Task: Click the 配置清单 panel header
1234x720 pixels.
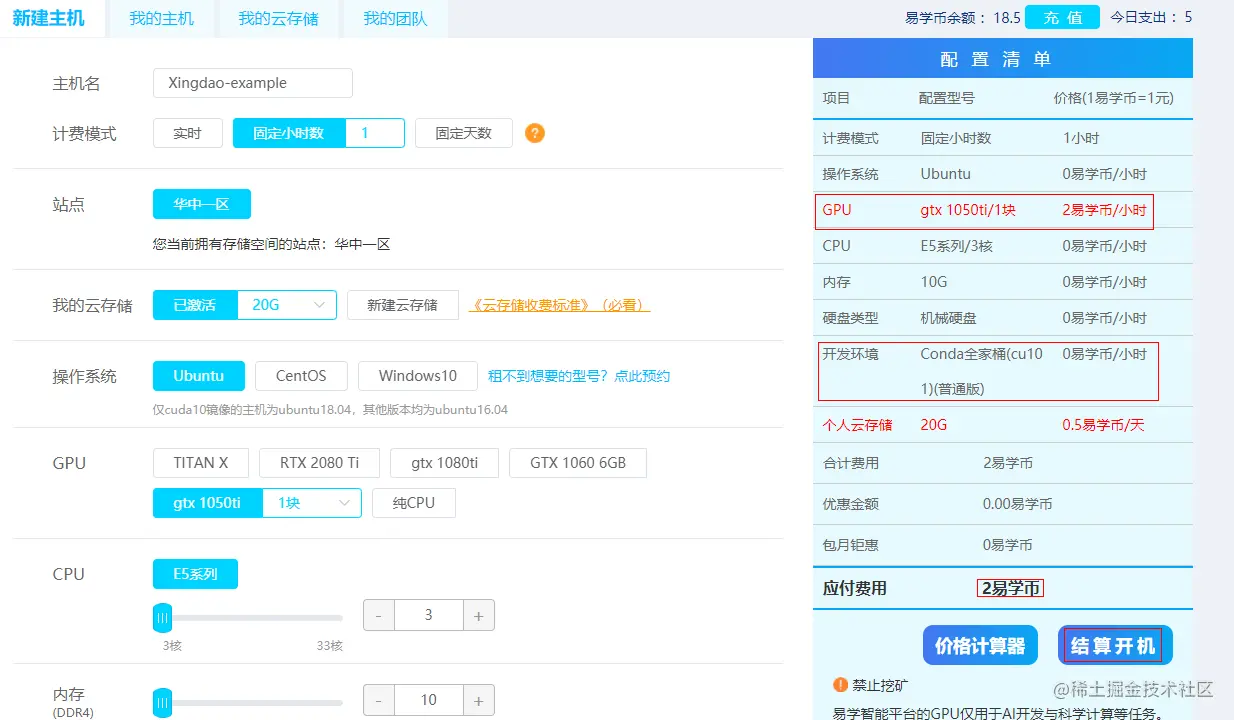Action: click(x=1003, y=59)
